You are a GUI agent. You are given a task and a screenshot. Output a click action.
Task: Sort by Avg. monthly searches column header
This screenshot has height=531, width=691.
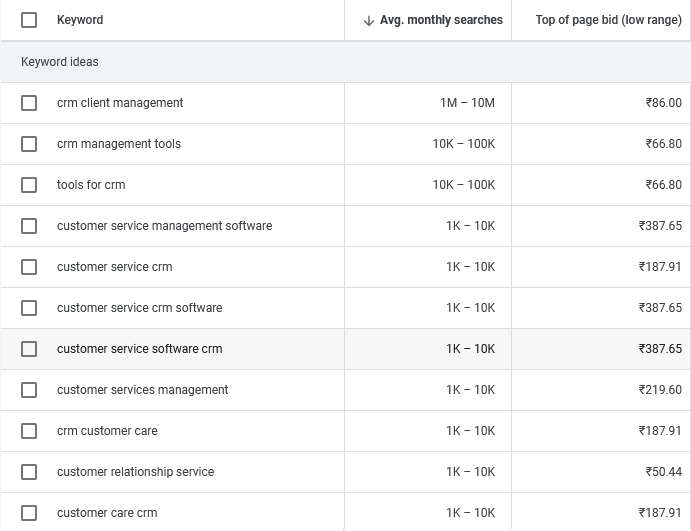point(441,20)
